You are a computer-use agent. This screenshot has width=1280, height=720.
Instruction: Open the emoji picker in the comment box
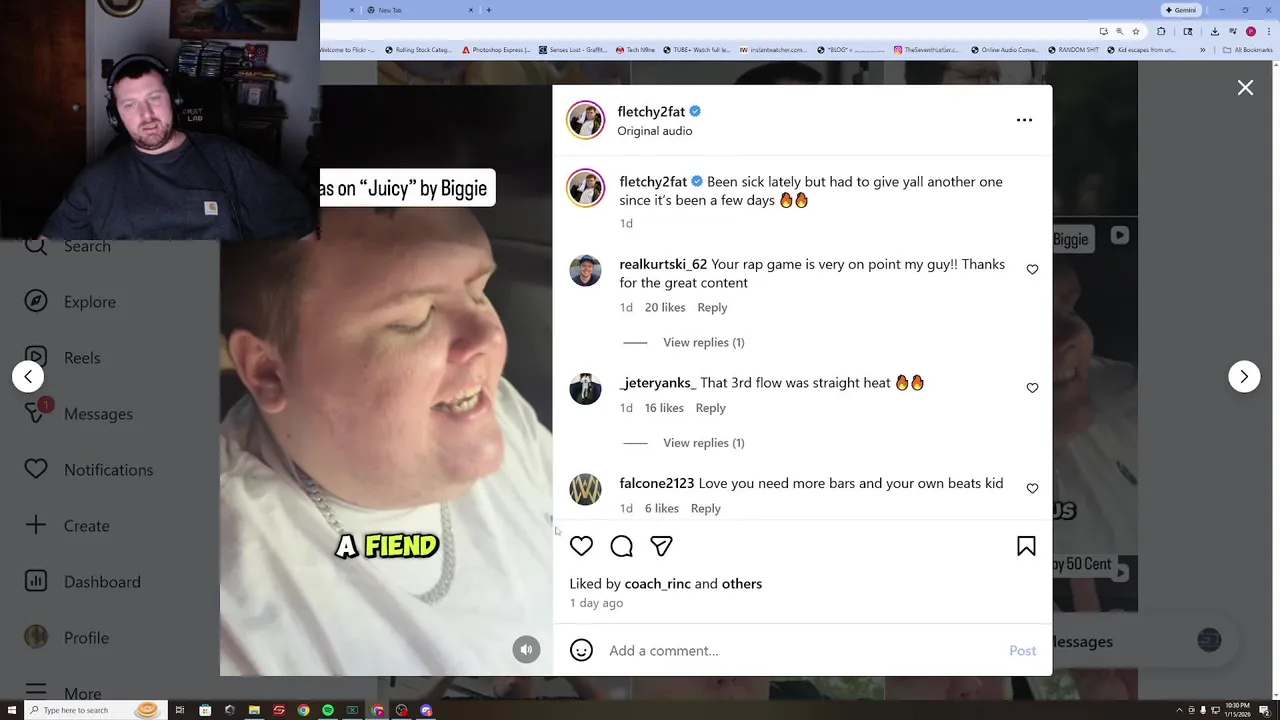pyautogui.click(x=581, y=650)
